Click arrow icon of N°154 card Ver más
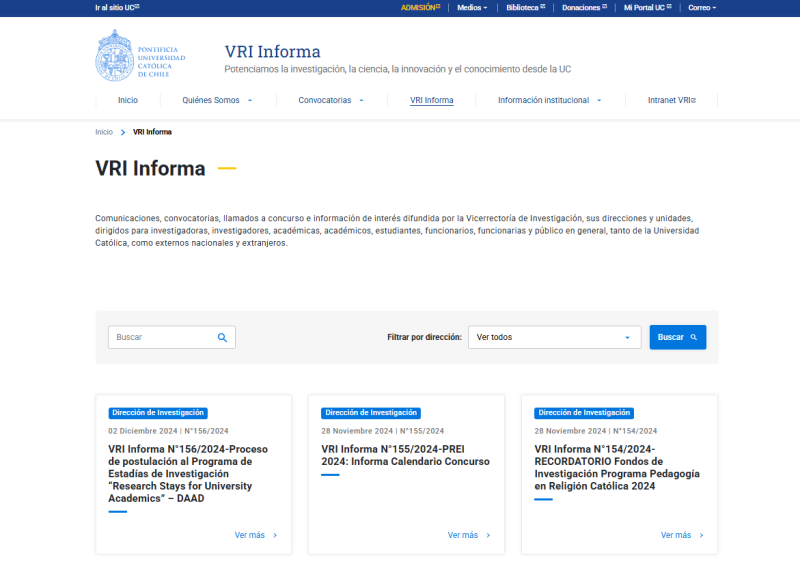 [x=702, y=535]
